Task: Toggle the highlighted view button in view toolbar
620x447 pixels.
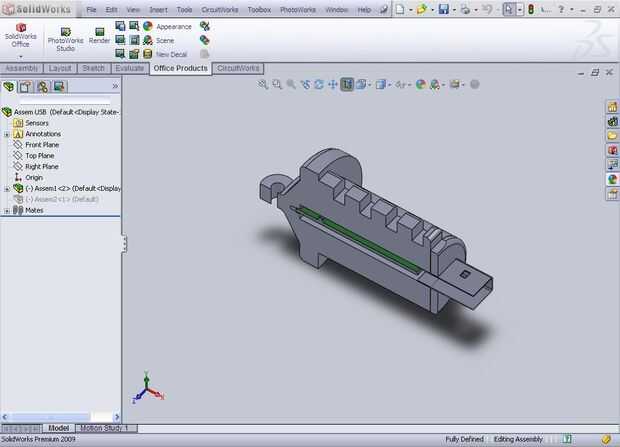Action: tap(347, 84)
